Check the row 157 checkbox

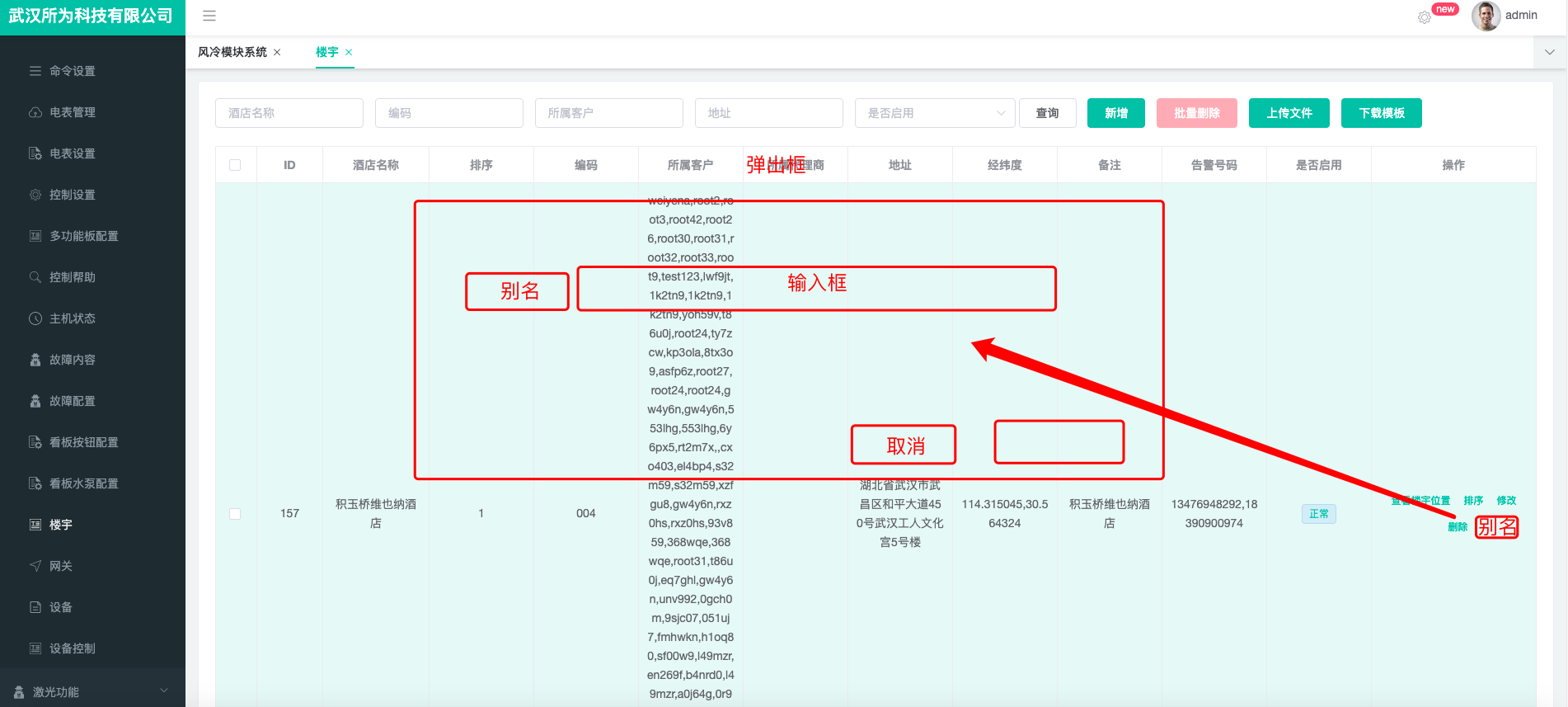click(235, 514)
